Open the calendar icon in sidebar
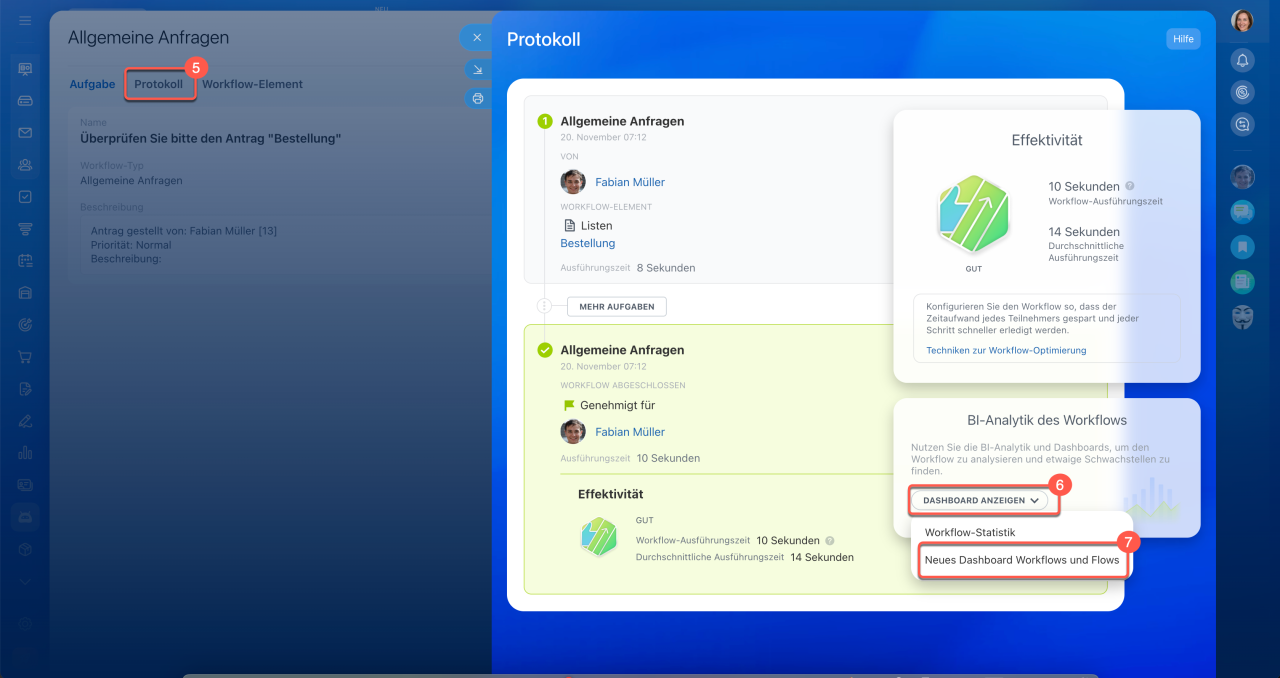 coord(25,261)
